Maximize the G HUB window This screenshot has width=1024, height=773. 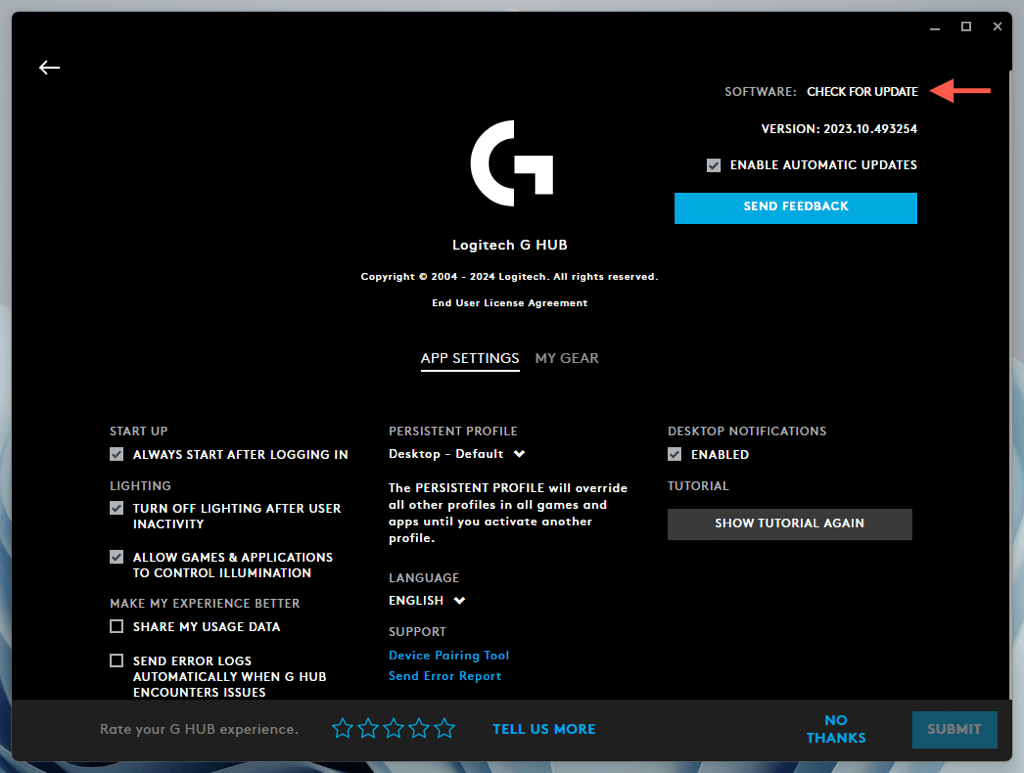pyautogui.click(x=966, y=26)
